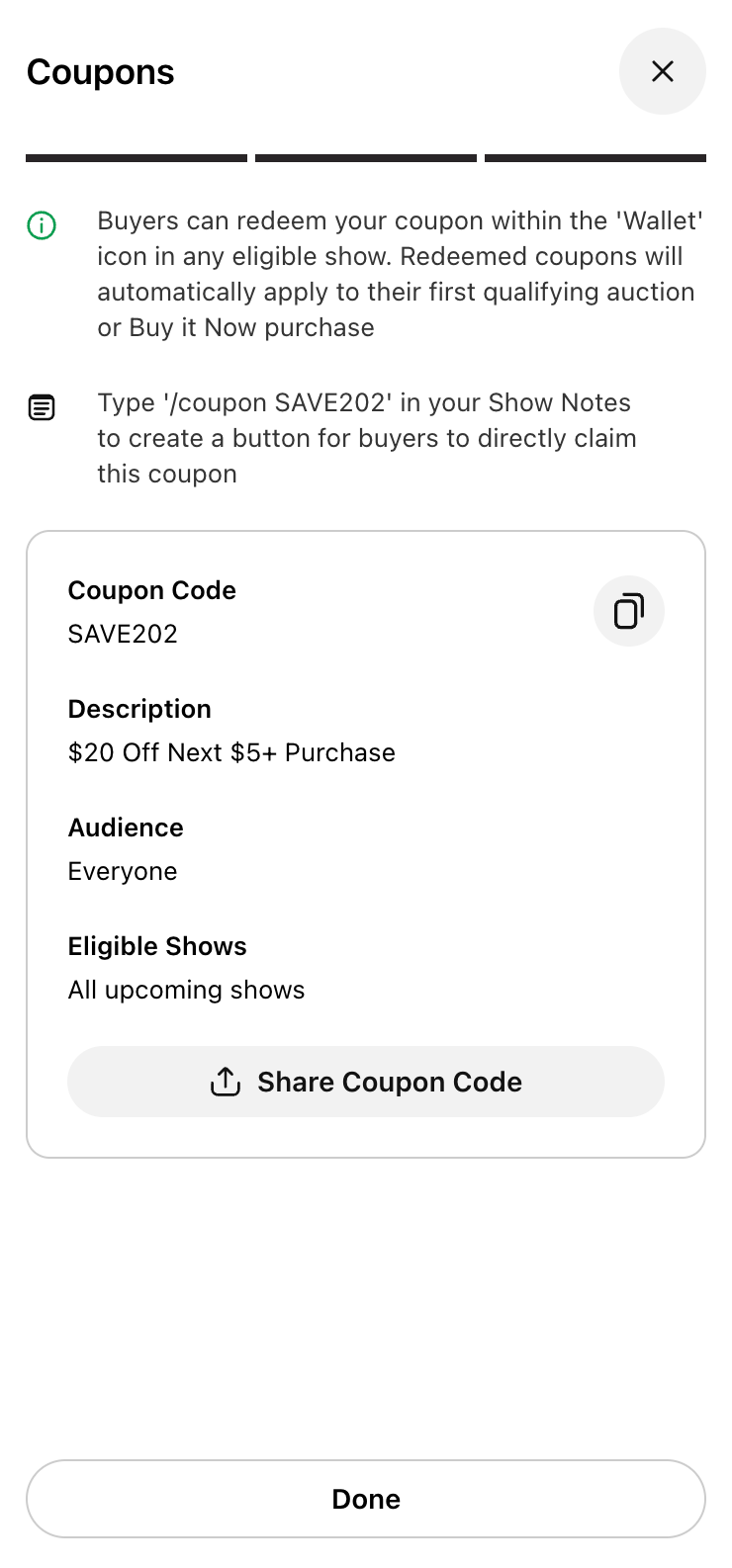Viewport: 732px width, 1568px height.
Task: Click the Coupons heading
Action: tap(101, 72)
